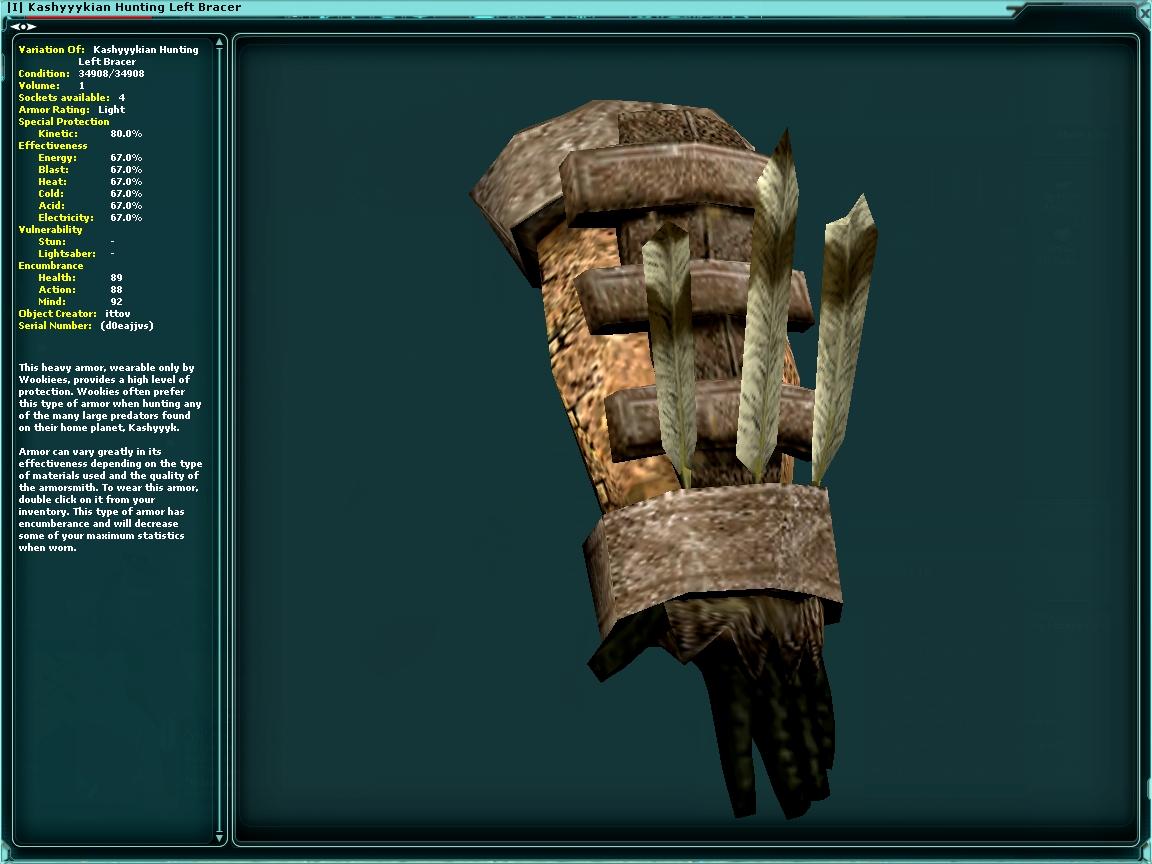Click the Serial Number value d0eajjvs
Image resolution: width=1152 pixels, height=864 pixels.
point(127,326)
